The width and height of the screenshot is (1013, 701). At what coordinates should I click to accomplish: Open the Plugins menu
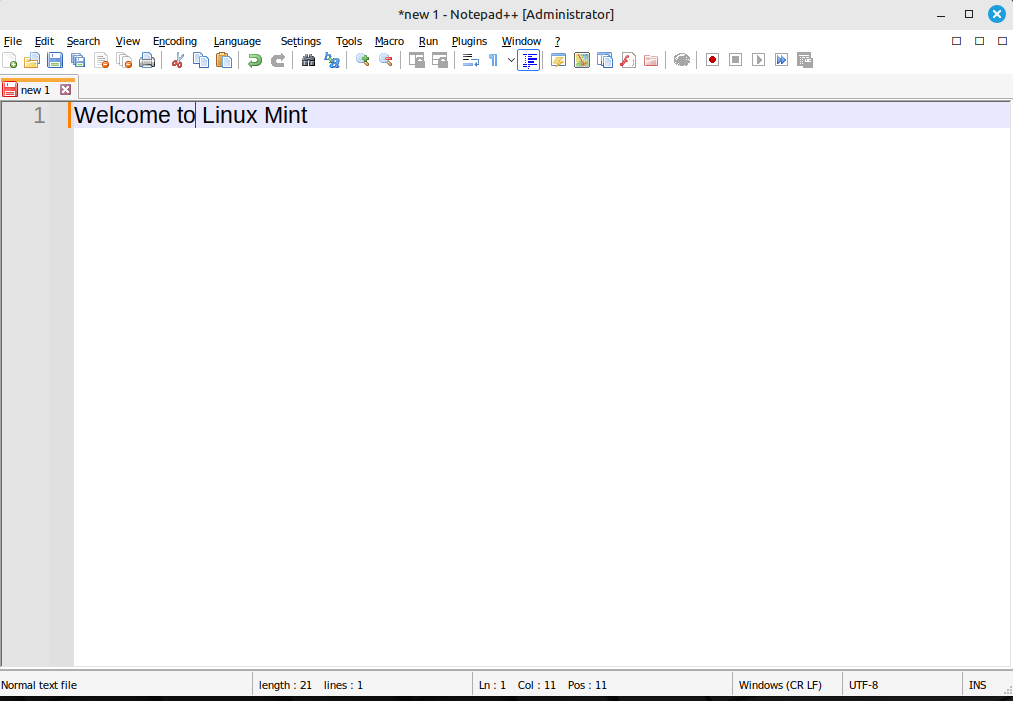(469, 41)
